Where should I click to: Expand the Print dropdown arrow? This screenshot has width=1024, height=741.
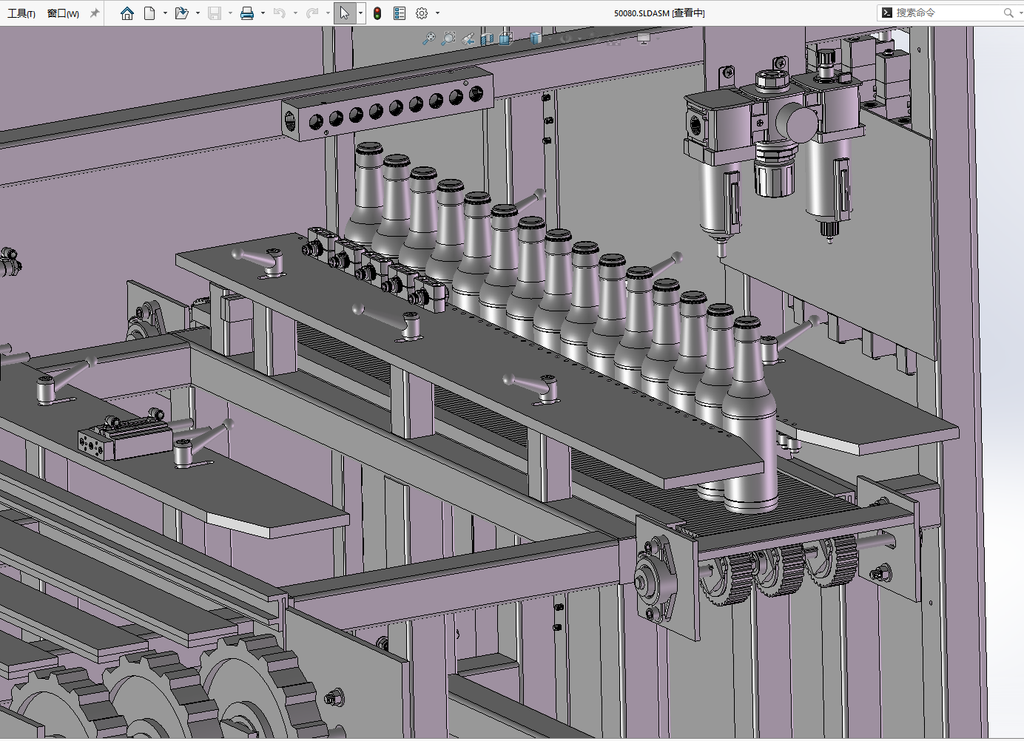click(x=263, y=12)
